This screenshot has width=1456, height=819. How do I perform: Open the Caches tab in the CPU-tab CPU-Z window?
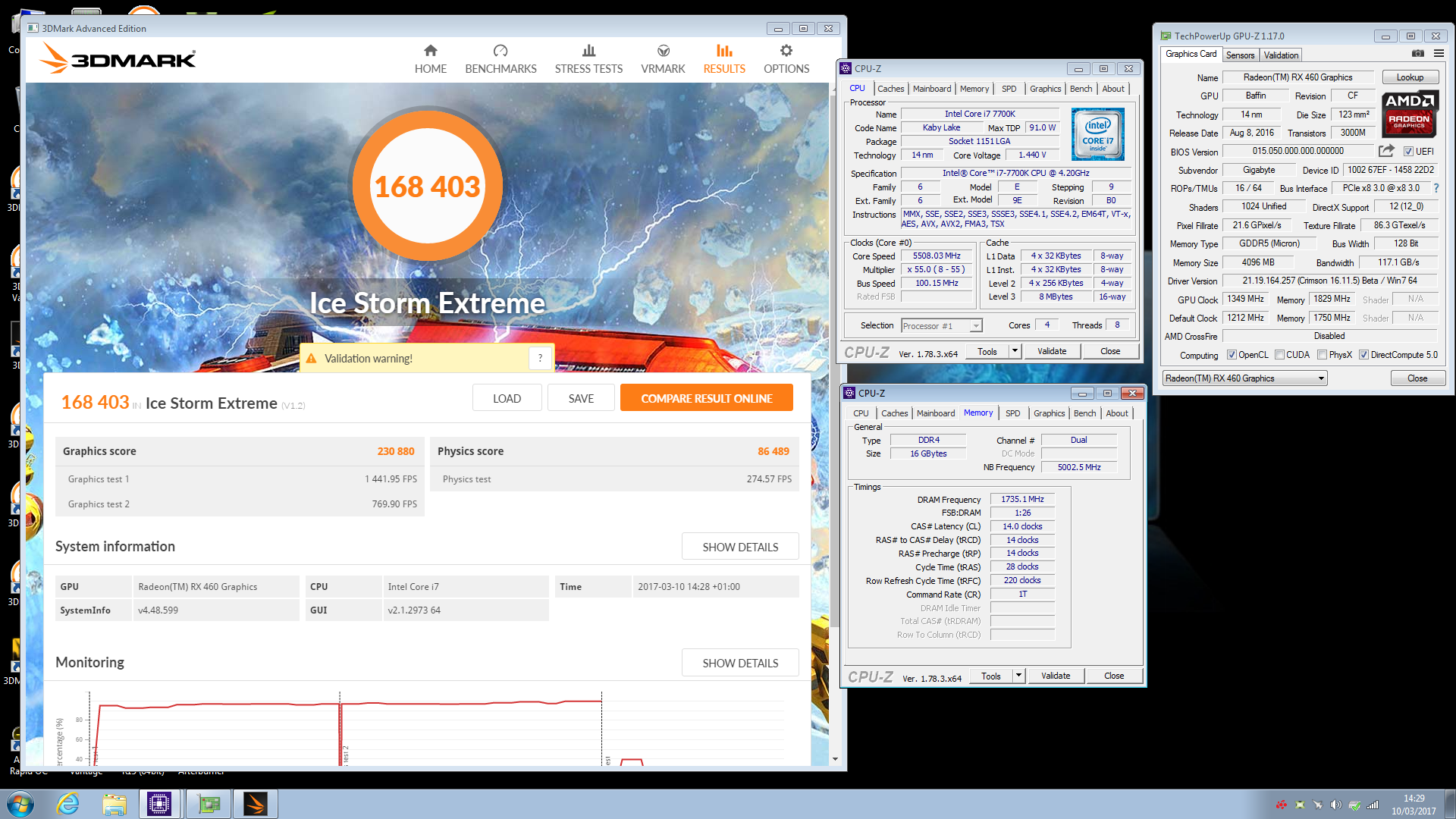tap(890, 89)
